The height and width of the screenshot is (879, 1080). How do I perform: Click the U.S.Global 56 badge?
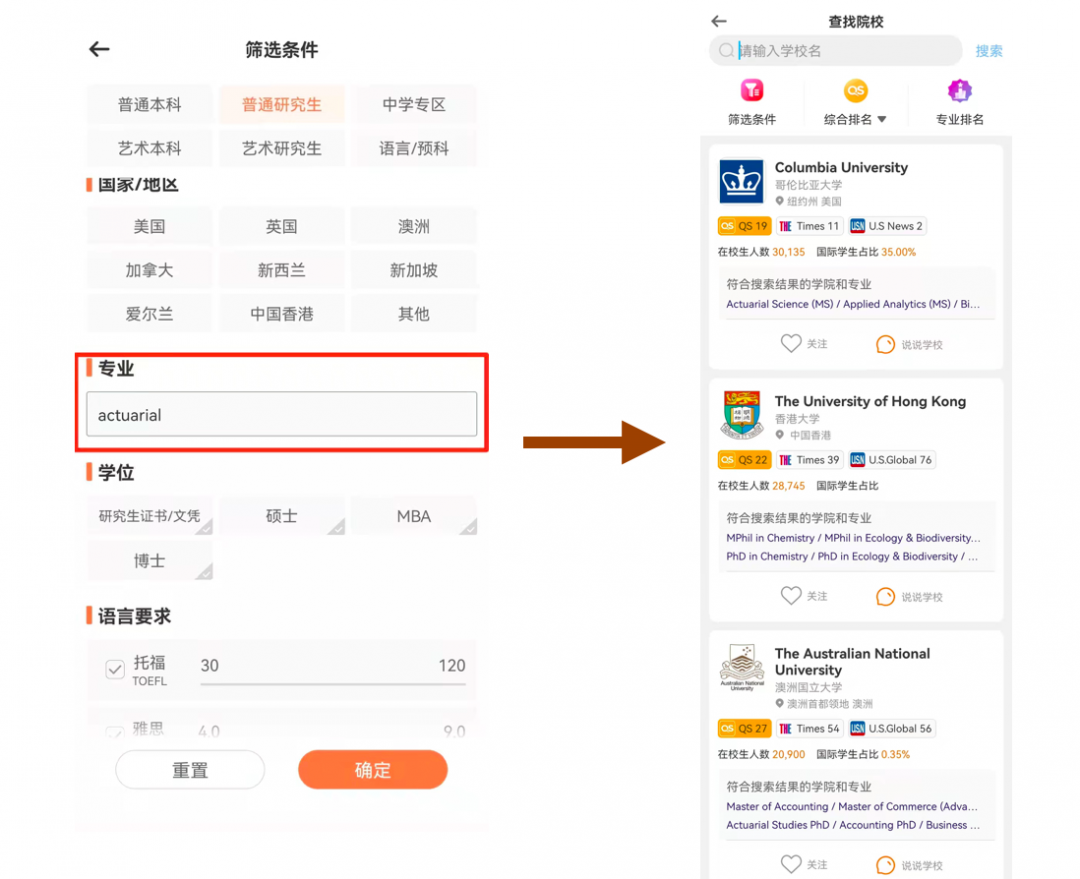point(892,728)
